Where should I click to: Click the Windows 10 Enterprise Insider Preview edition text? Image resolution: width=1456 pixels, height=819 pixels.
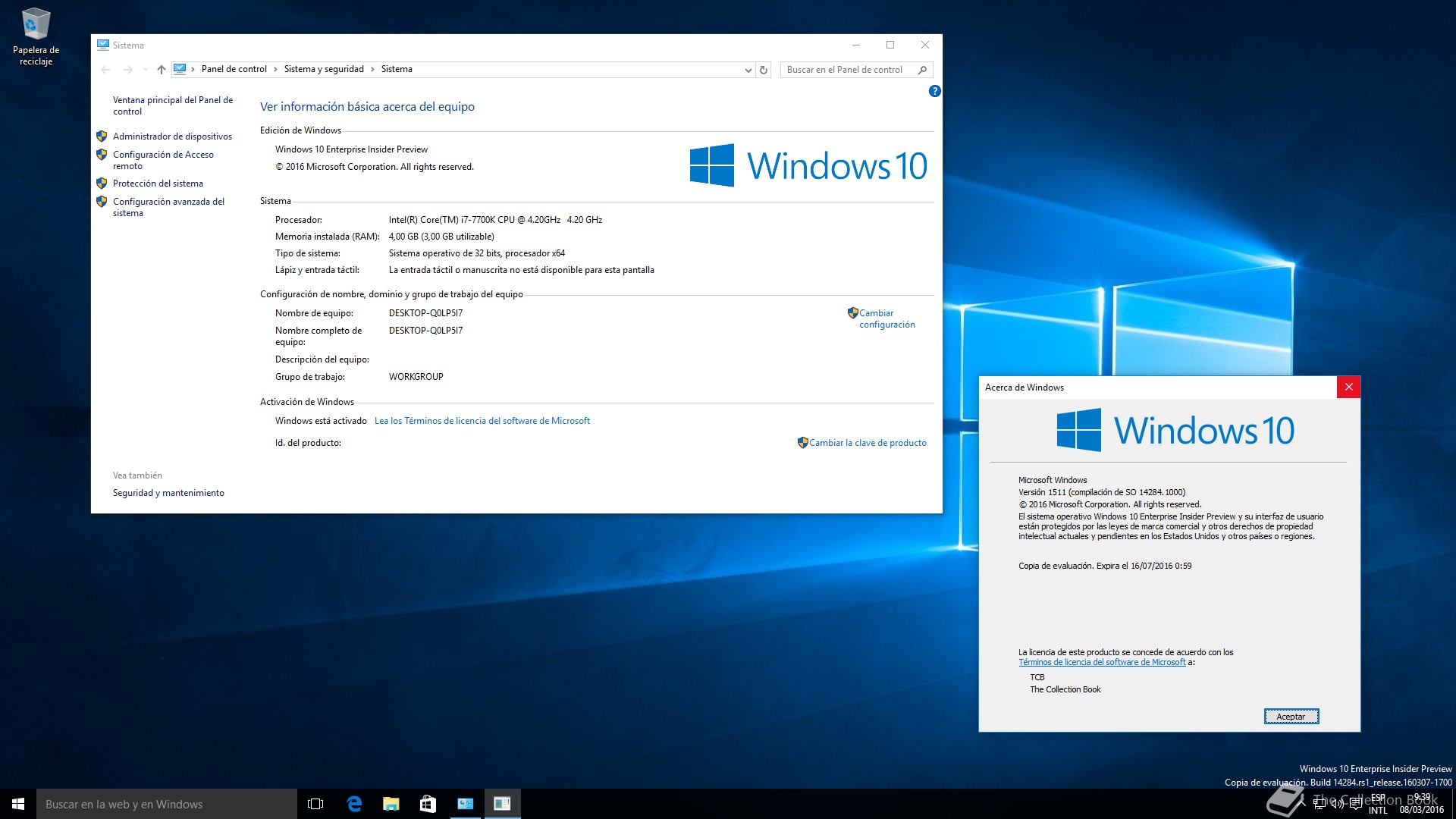point(351,149)
